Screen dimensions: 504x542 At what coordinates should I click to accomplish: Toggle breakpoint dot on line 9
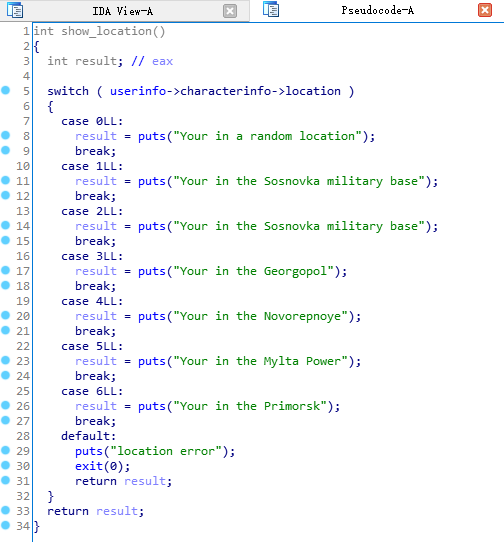[x=6, y=150]
